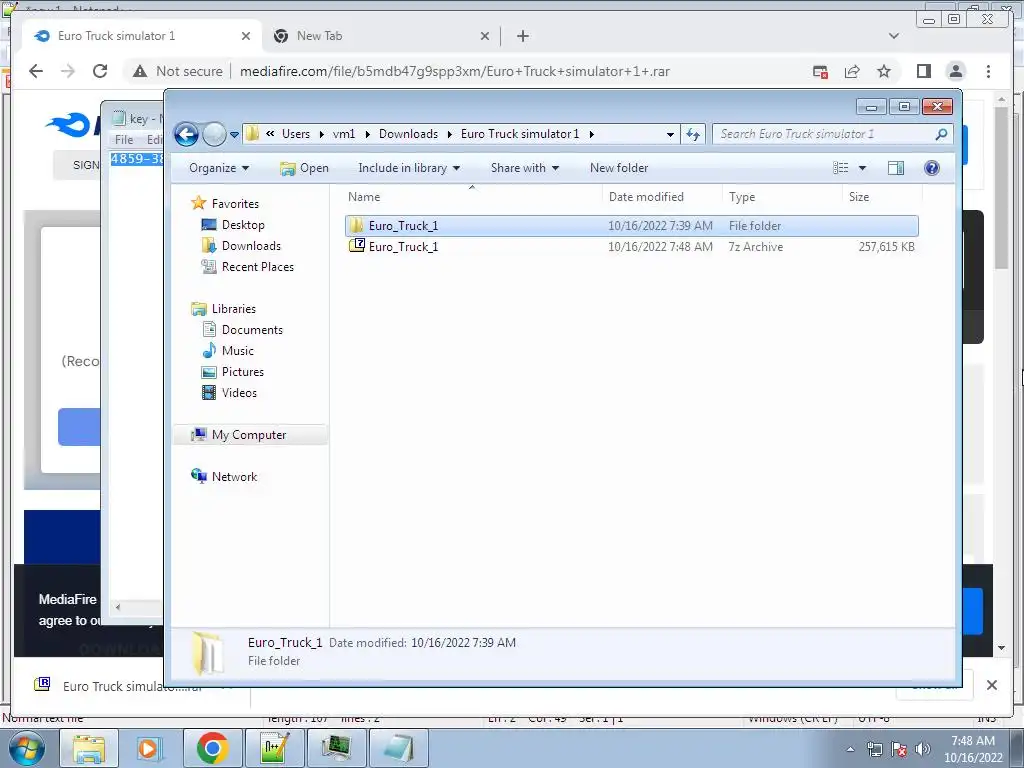
Task: Expand the arrow after Euro Truck simulator 1 breadcrumb
Action: (592, 135)
